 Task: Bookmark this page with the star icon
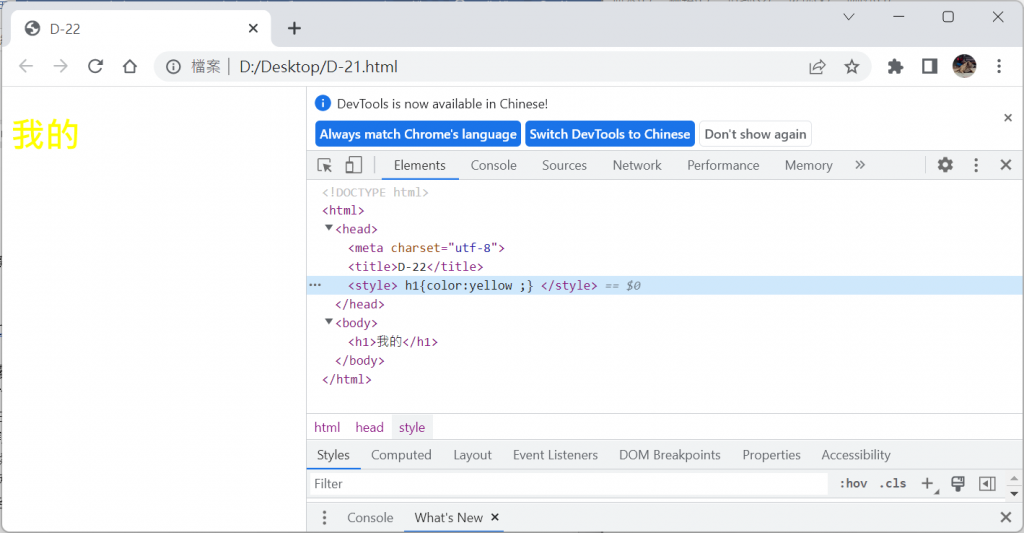tap(852, 67)
